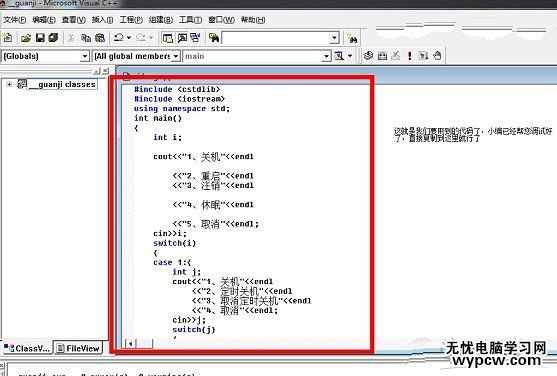The height and width of the screenshot is (376, 557).
Task: Toggle the Workspace window icon
Action: click(167, 38)
